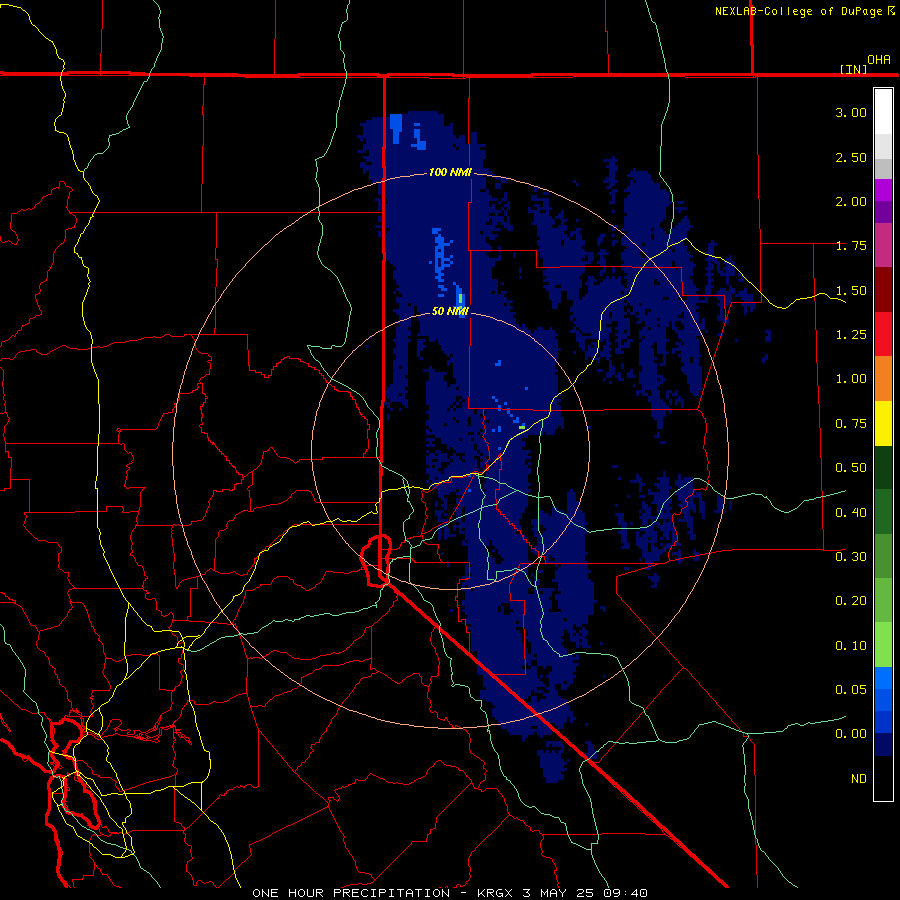Click the 0.20 legend value
This screenshot has height=900, width=900.
coord(851,601)
